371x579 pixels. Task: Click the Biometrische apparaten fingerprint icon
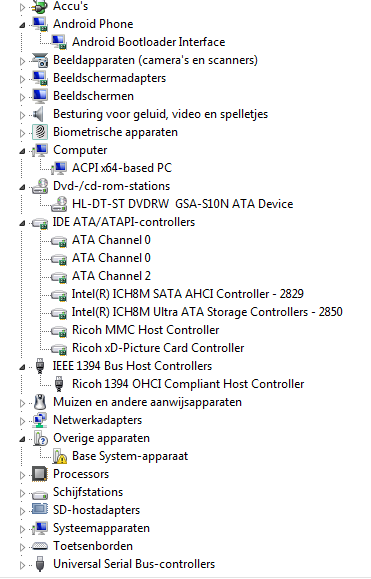tap(40, 132)
